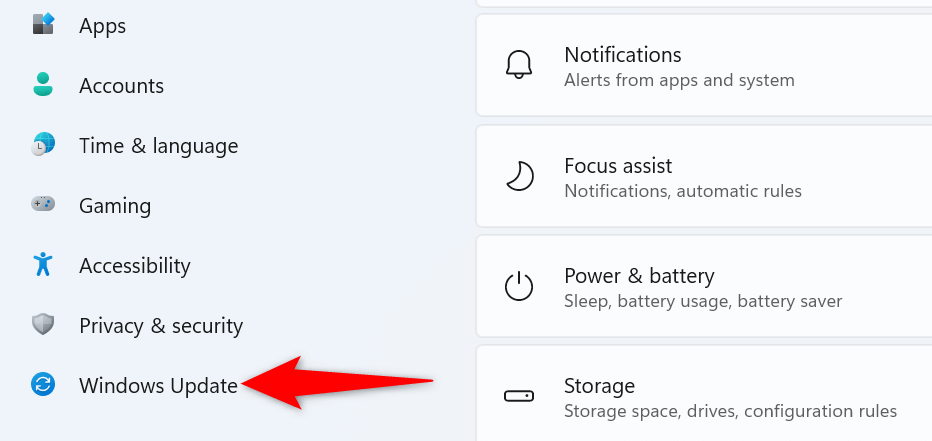Go to Accessibility settings category

tap(134, 265)
